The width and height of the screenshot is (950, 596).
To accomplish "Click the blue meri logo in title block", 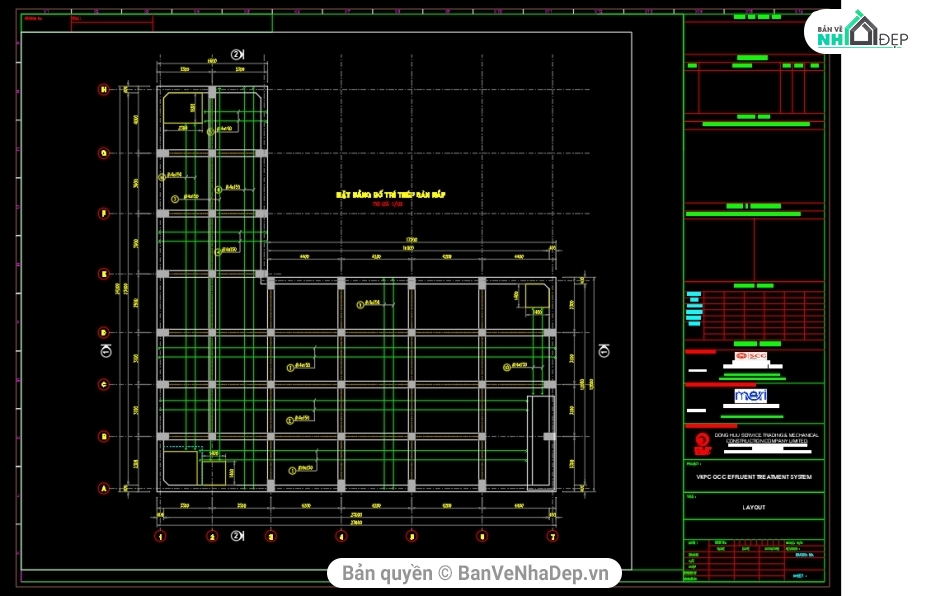I will (x=750, y=396).
